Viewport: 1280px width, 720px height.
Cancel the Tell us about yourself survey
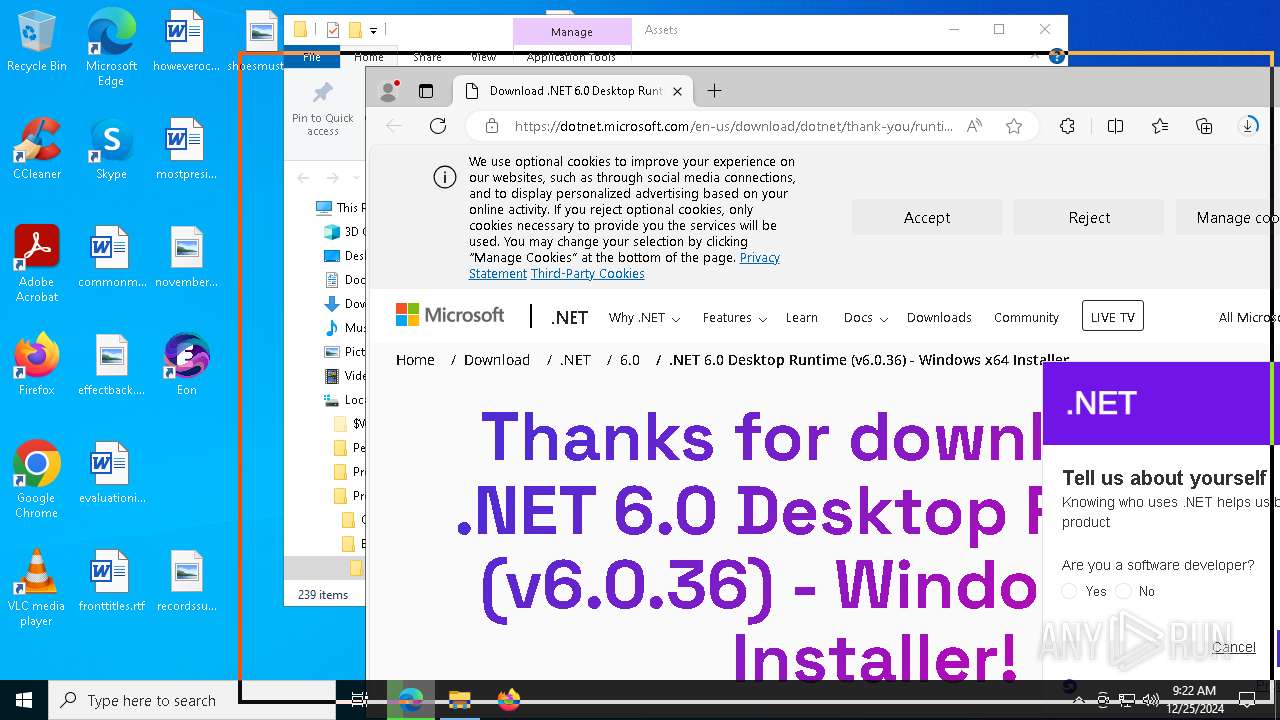pyautogui.click(x=1233, y=647)
